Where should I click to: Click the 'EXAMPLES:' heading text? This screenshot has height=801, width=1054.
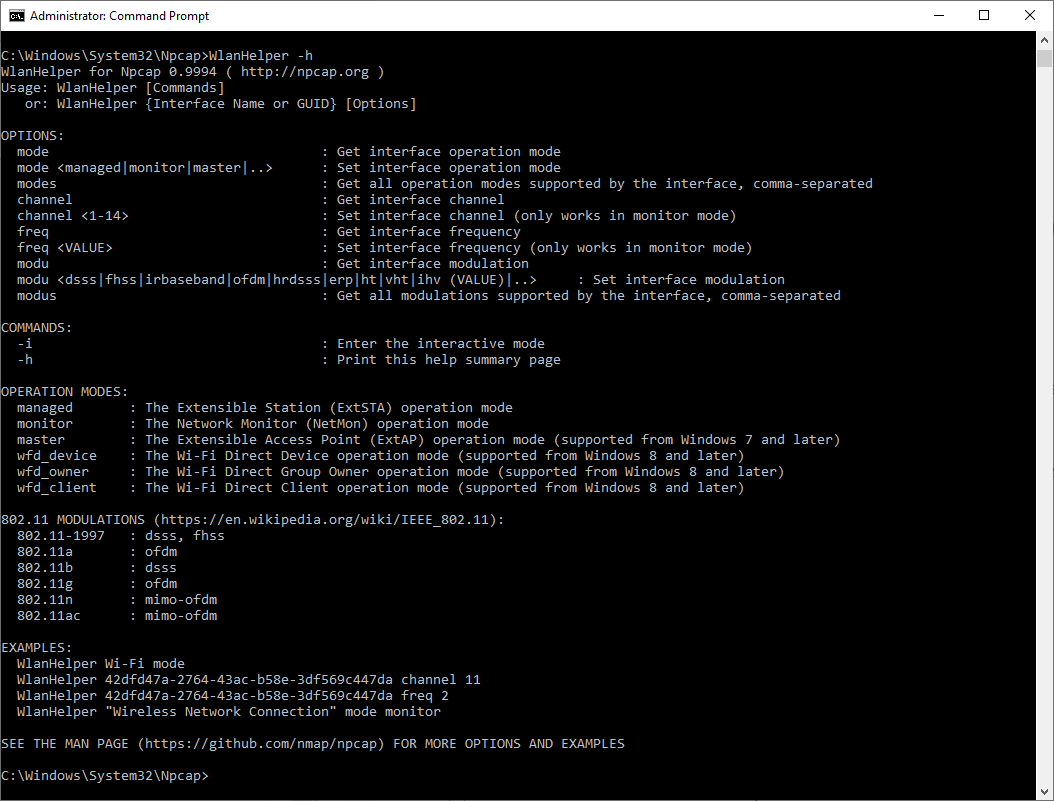pyautogui.click(x=36, y=648)
